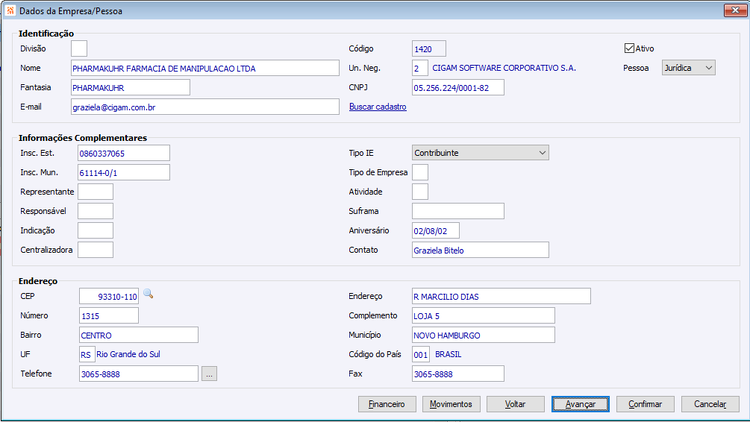Click the app icon in title bar
This screenshot has height=422, width=750.
coord(11,10)
